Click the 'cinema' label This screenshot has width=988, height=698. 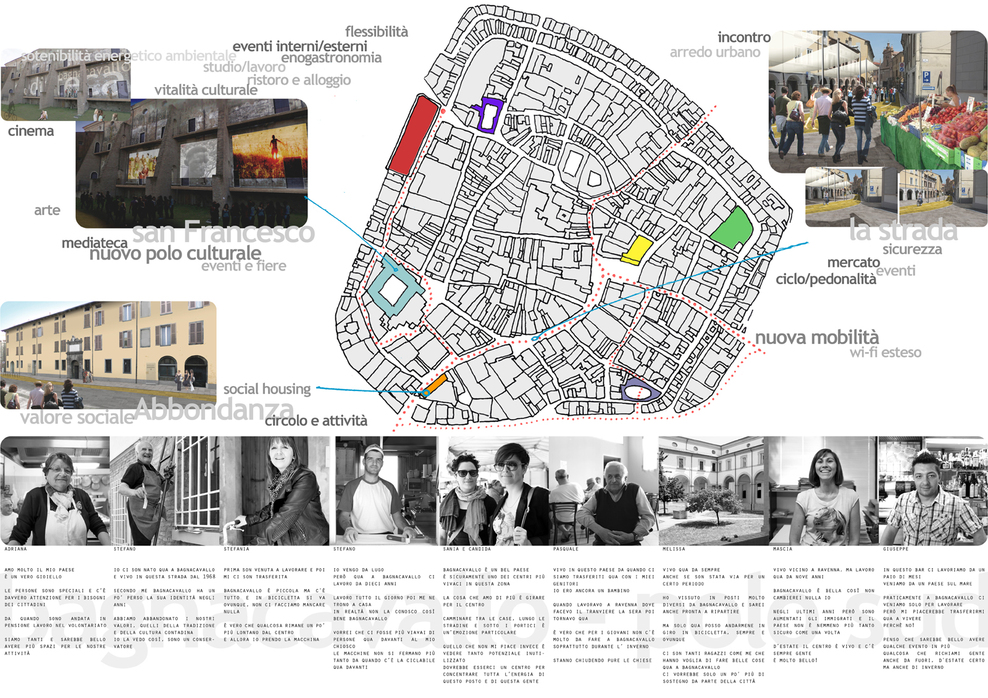tap(31, 131)
